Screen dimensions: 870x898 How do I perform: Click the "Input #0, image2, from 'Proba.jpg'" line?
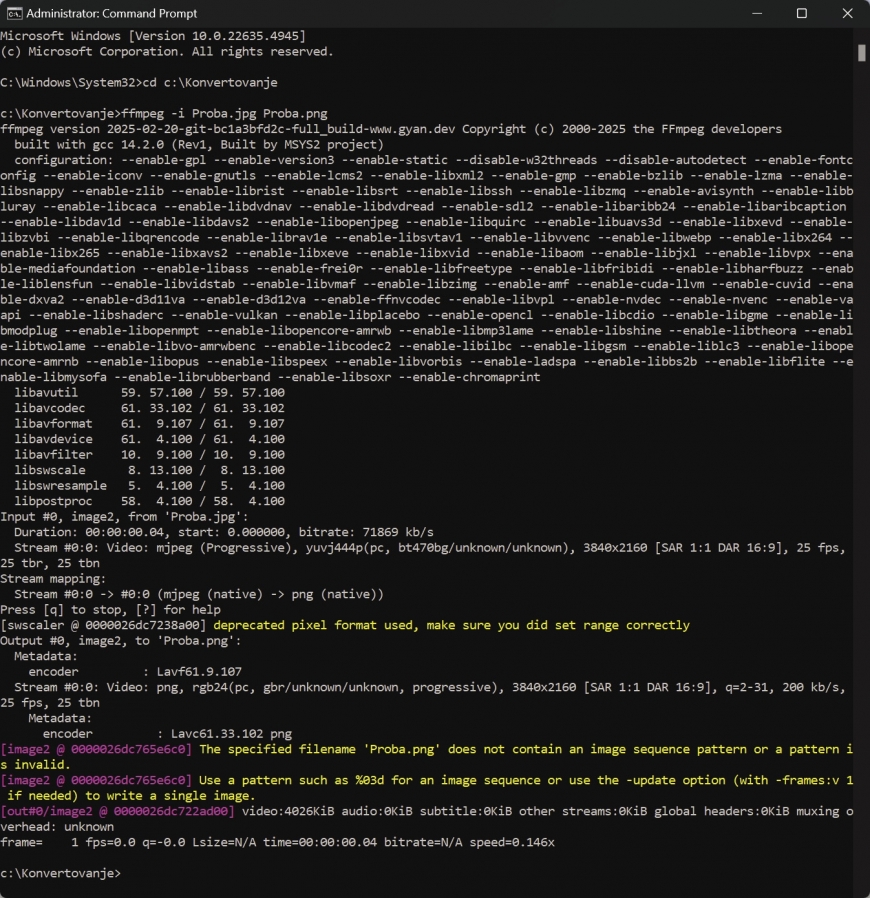click(x=124, y=517)
